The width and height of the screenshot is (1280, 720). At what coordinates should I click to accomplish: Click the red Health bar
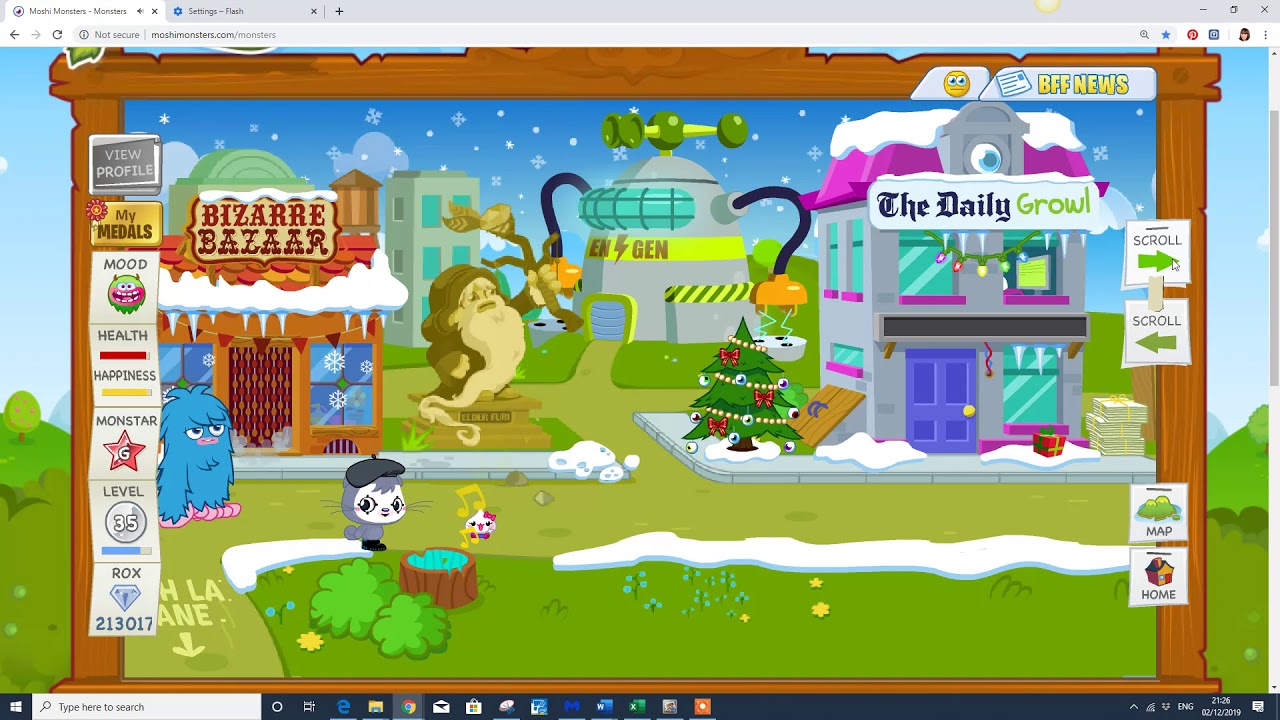(123, 355)
